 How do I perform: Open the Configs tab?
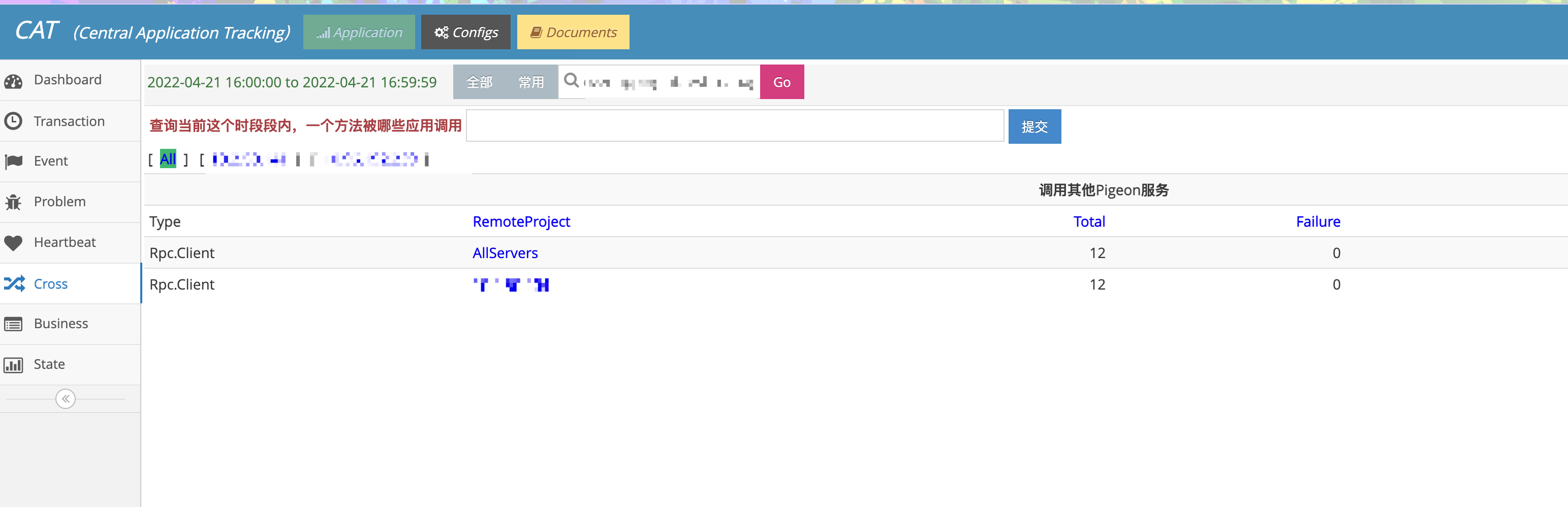(x=465, y=32)
